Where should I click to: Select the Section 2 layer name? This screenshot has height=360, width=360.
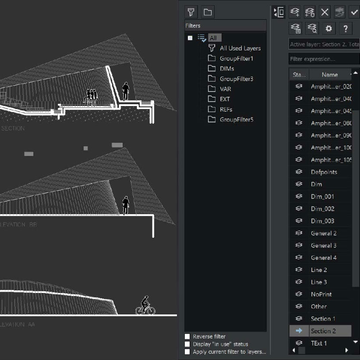(x=323, y=331)
